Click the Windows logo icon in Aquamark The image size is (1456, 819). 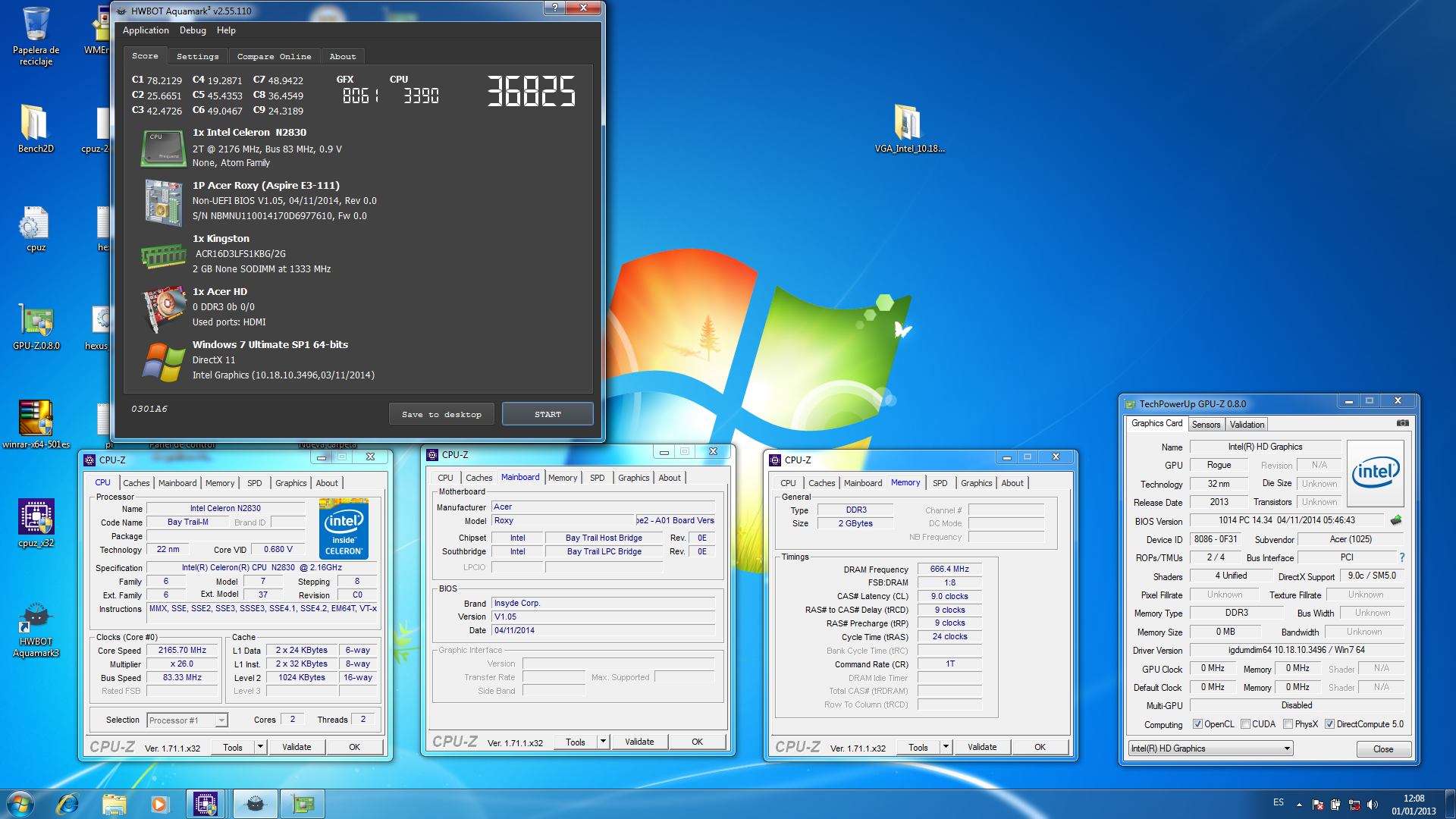pyautogui.click(x=163, y=362)
